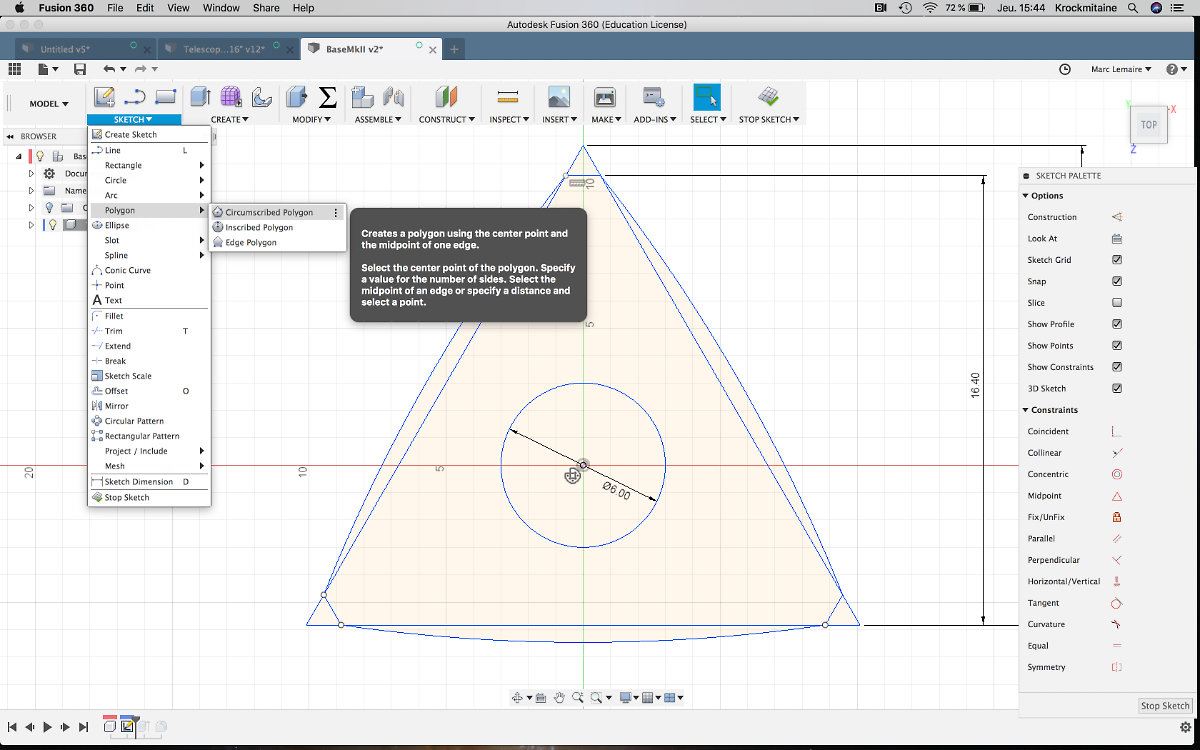Click the sketch feature marker in timeline
This screenshot has height=750, width=1200.
click(127, 727)
